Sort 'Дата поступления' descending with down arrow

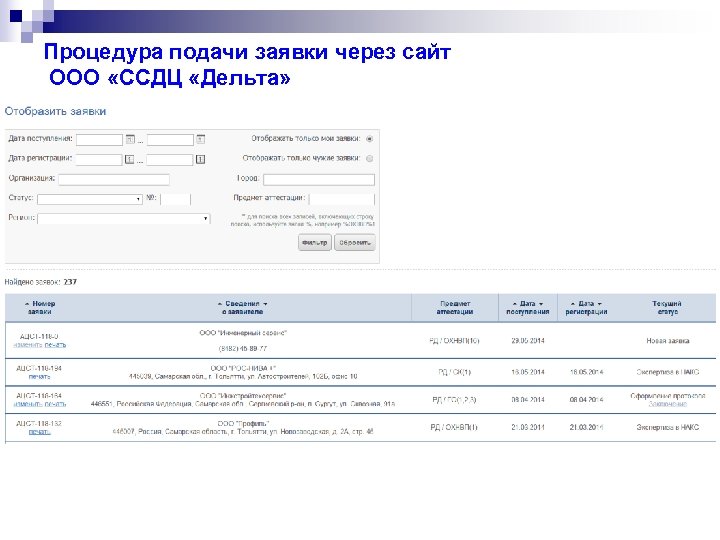541,304
